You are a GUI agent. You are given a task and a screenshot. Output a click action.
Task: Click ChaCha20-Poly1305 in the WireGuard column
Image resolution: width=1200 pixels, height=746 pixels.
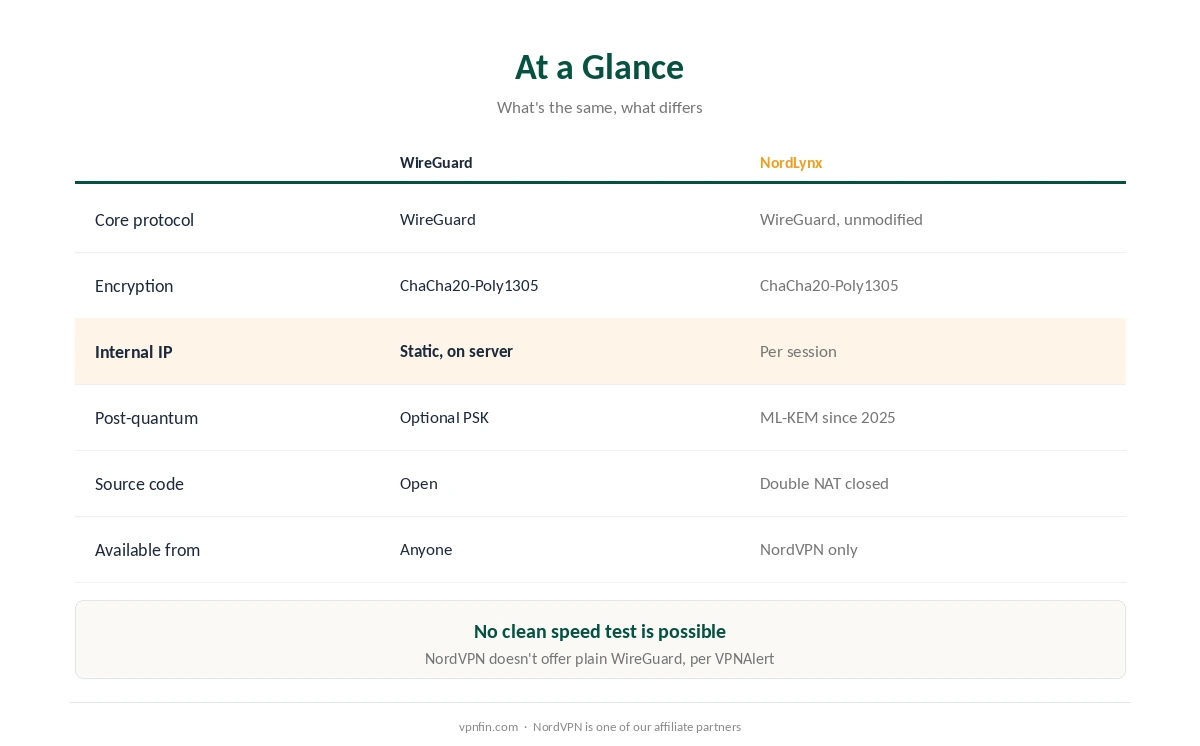[469, 285]
